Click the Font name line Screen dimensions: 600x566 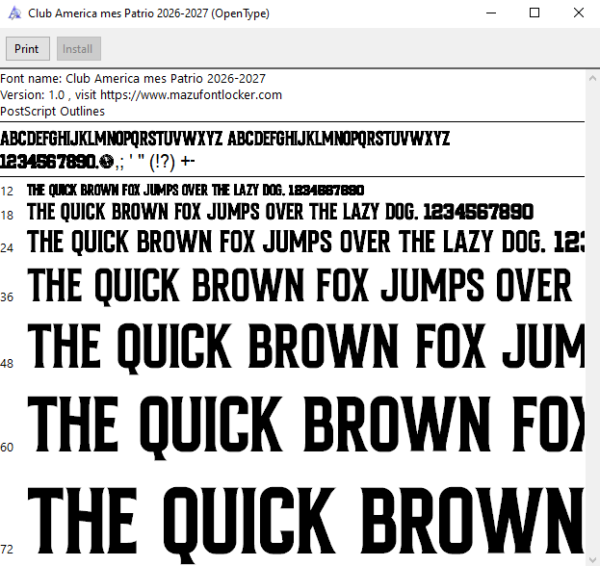133,78
